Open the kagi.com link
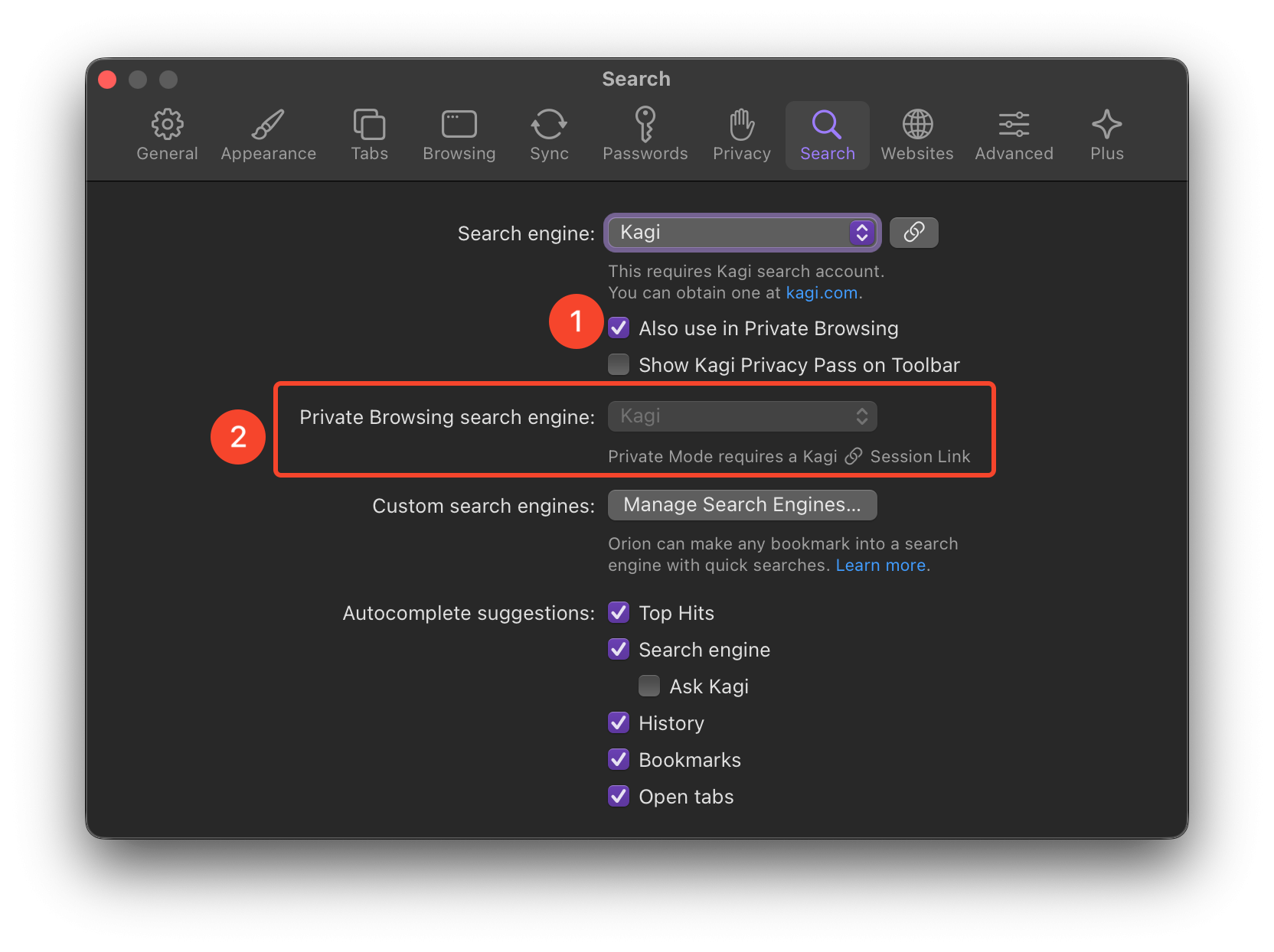This screenshot has width=1274, height=952. tap(821, 293)
